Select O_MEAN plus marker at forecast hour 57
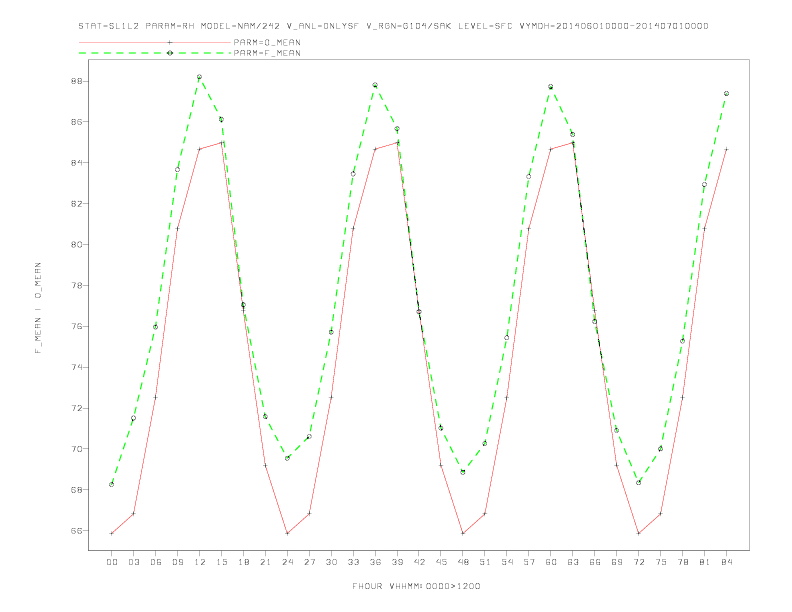792x612 pixels. (529, 229)
